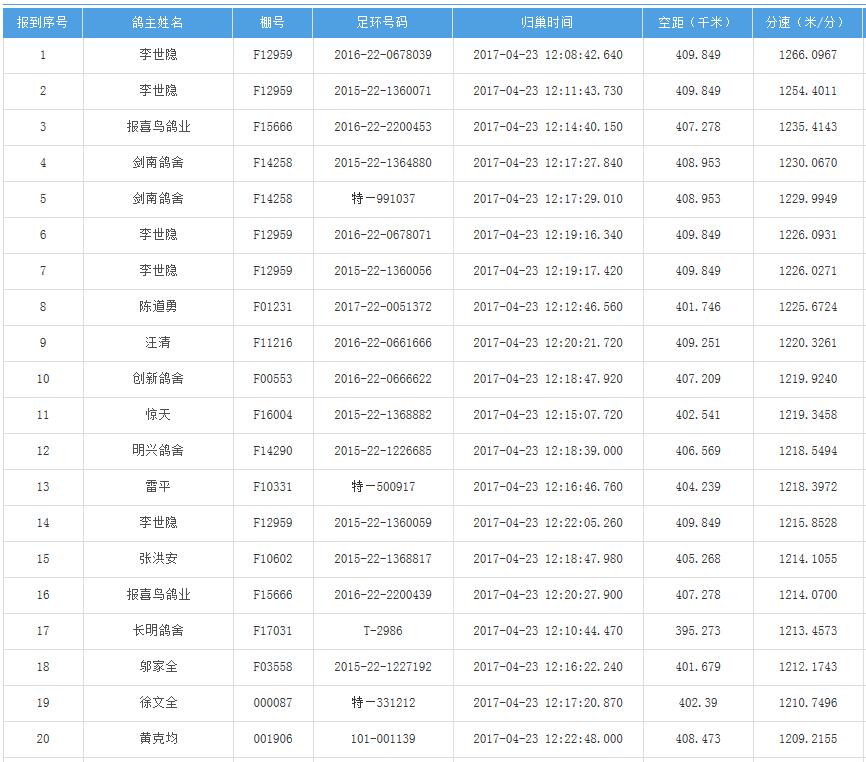Click the 报到序号 column header

pyautogui.click(x=42, y=22)
